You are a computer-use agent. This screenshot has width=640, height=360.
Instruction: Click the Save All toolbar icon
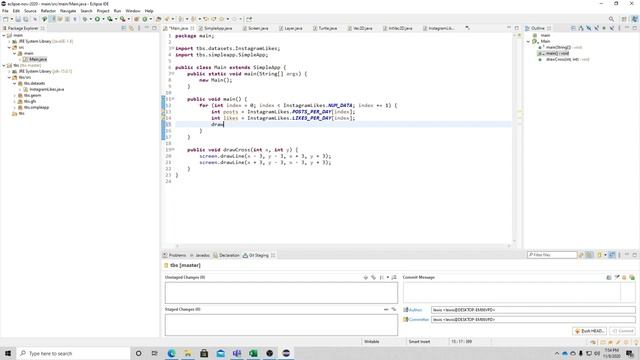[x=26, y=19]
